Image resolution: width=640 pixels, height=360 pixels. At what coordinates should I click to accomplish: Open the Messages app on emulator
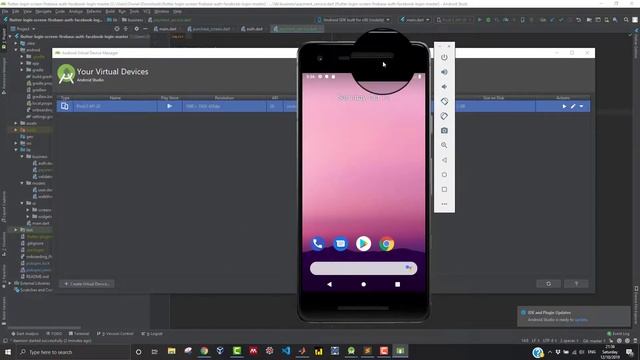(x=340, y=244)
